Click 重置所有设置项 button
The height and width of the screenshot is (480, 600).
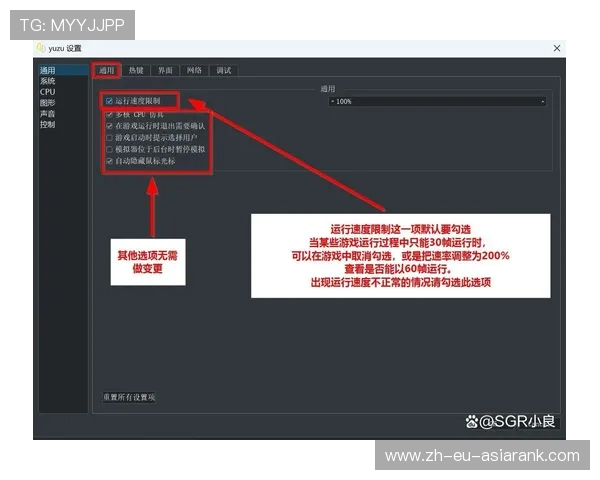pos(129,397)
